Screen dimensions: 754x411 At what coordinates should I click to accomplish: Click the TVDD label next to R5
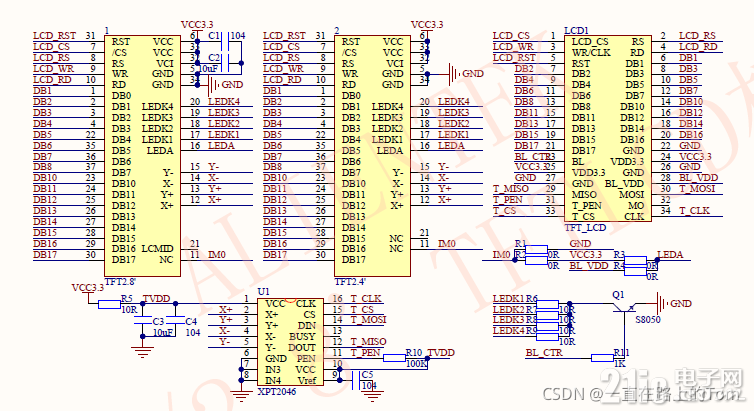pyautogui.click(x=156, y=299)
